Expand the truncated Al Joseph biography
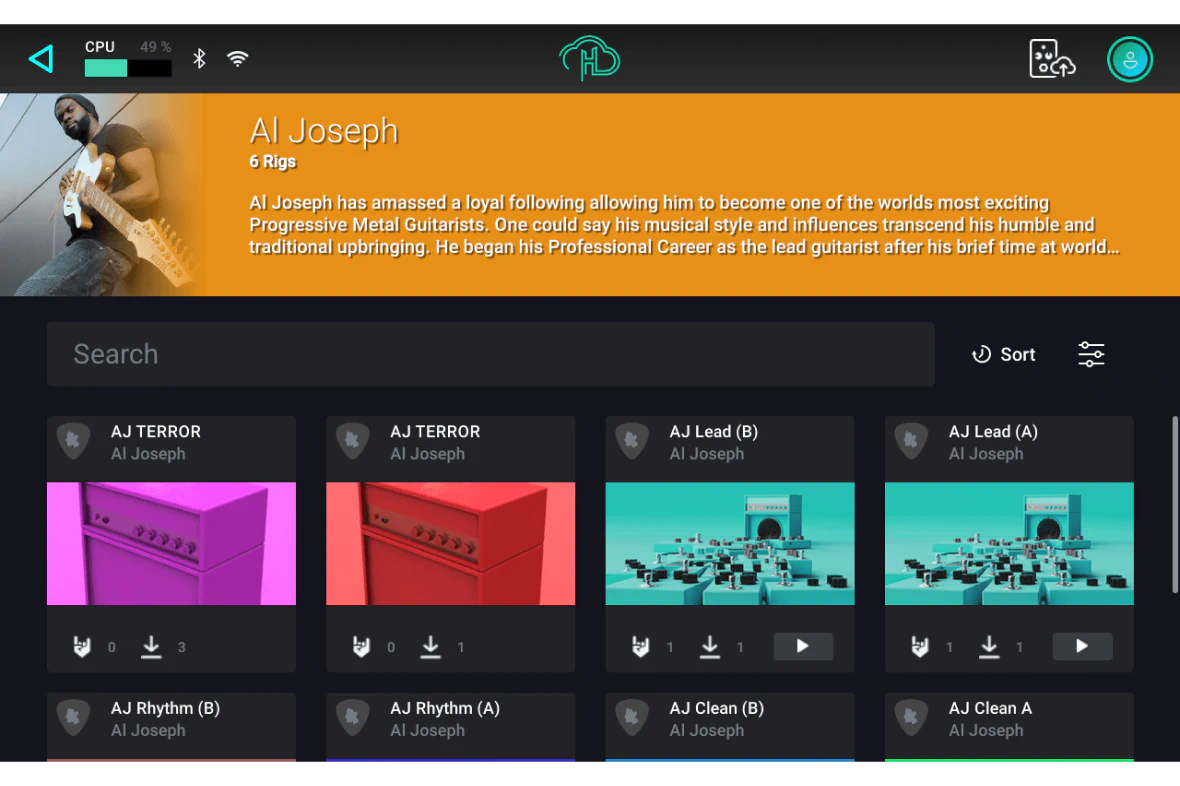This screenshot has width=1180, height=786. (x=684, y=225)
